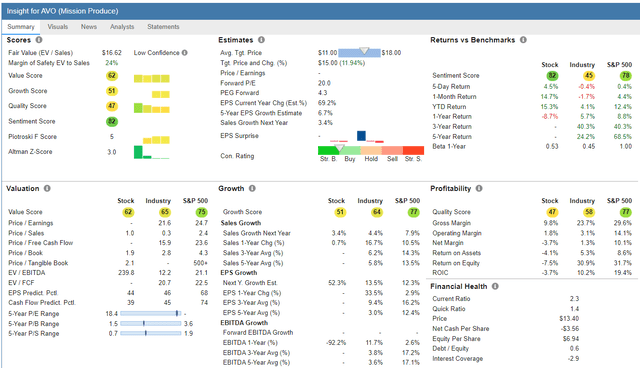Switch to the Analysts tab
Viewport: 640px width, 368px height.
(x=122, y=27)
